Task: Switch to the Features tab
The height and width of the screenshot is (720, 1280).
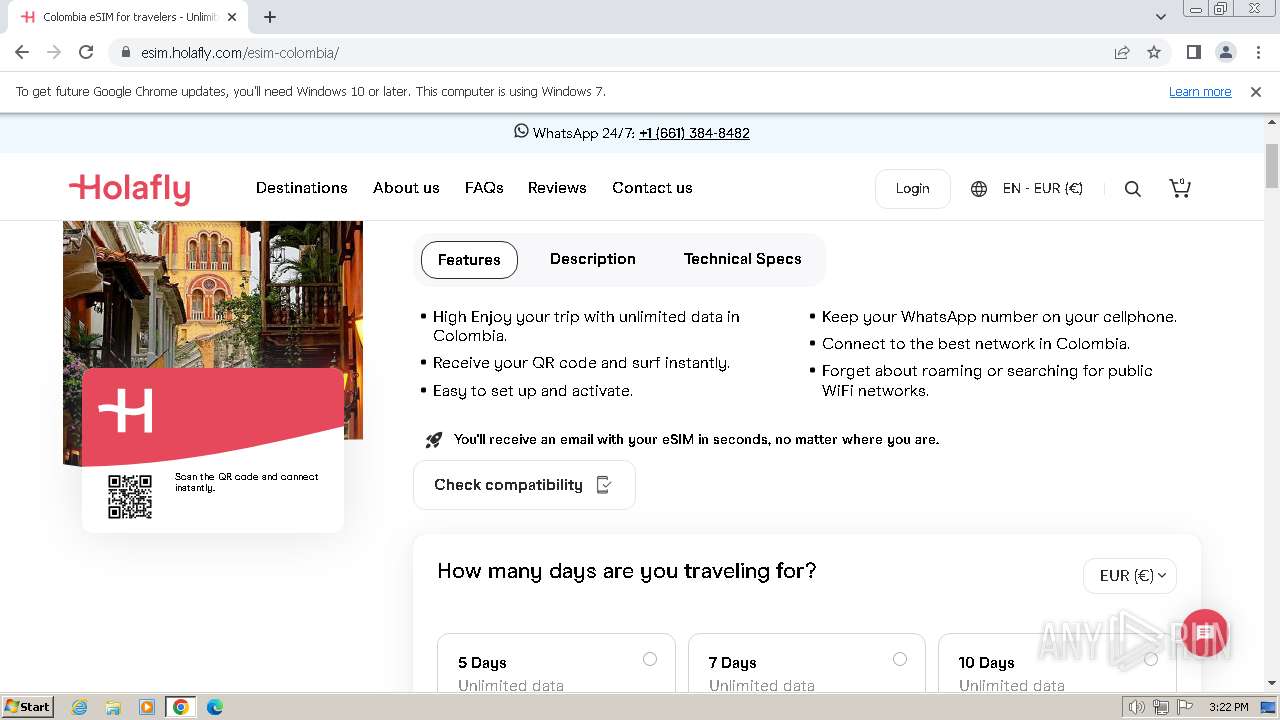Action: [469, 260]
